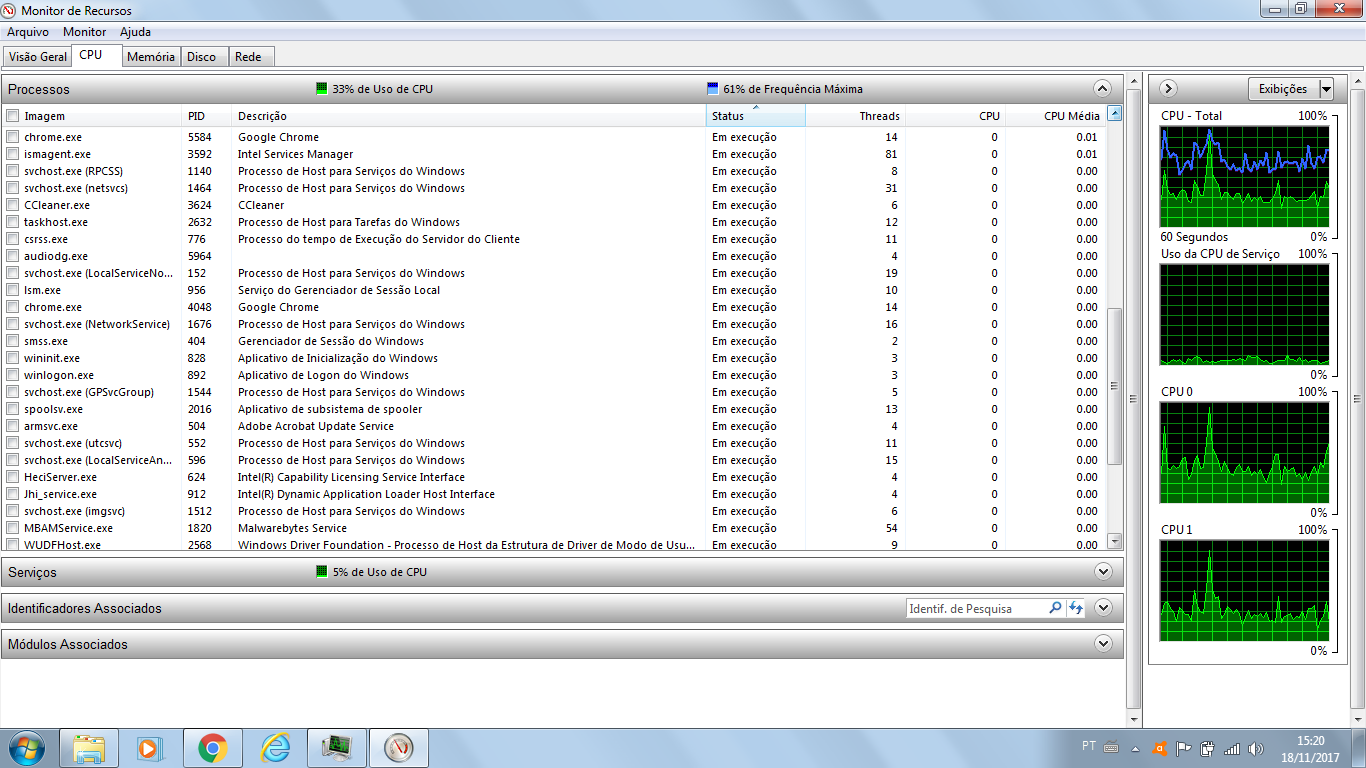This screenshot has width=1366, height=768.
Task: Check the csrss.exe process box
Action: tap(13, 239)
